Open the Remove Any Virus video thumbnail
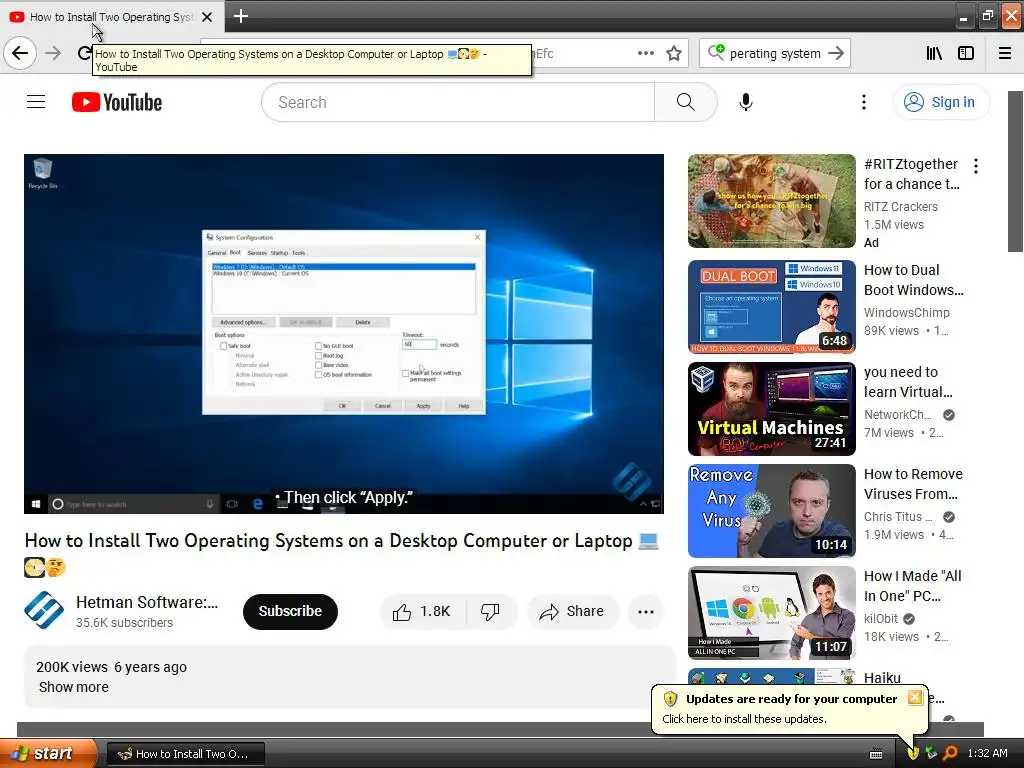This screenshot has width=1024, height=768. (771, 511)
